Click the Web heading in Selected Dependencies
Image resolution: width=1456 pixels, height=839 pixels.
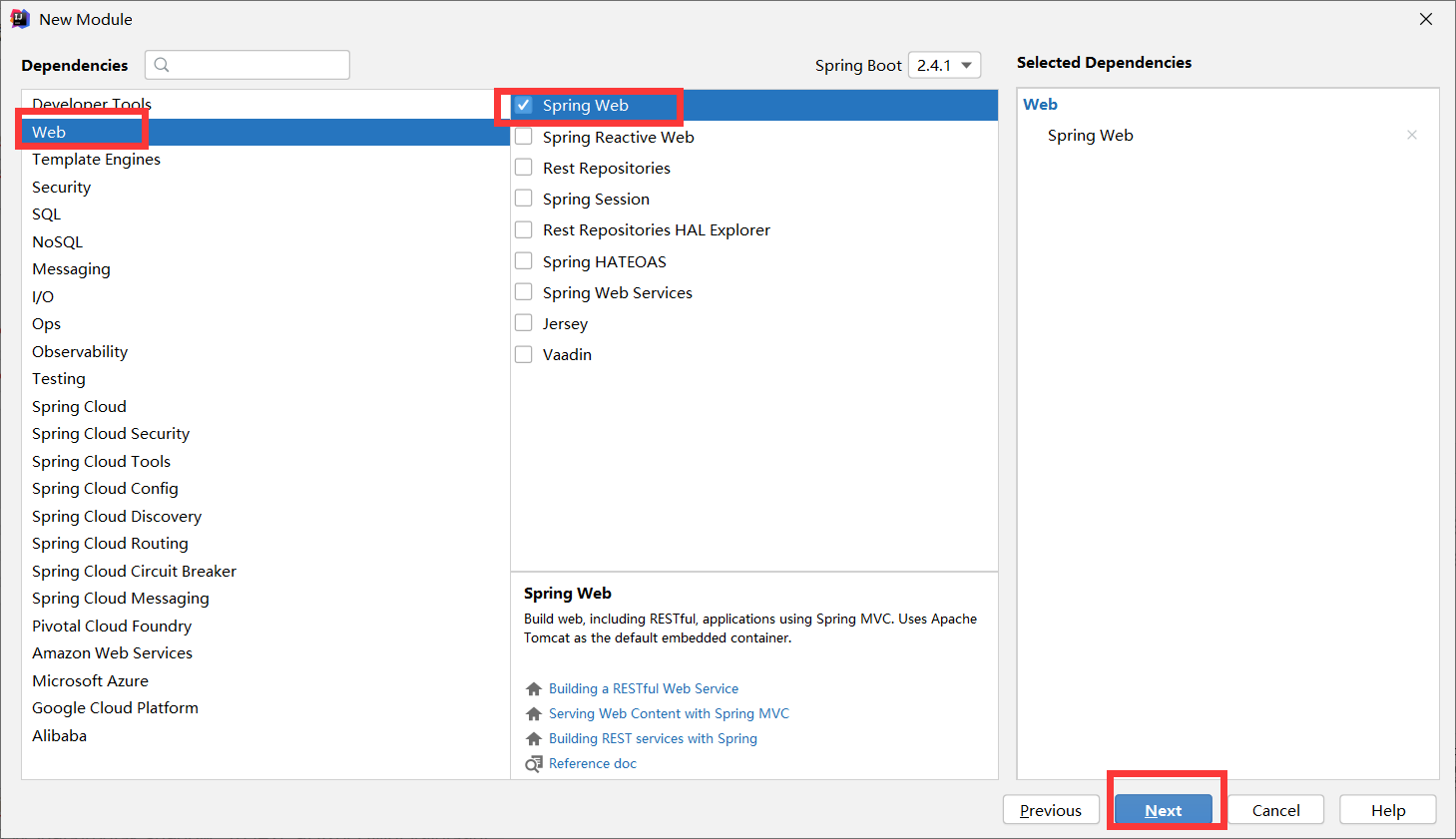click(x=1040, y=104)
